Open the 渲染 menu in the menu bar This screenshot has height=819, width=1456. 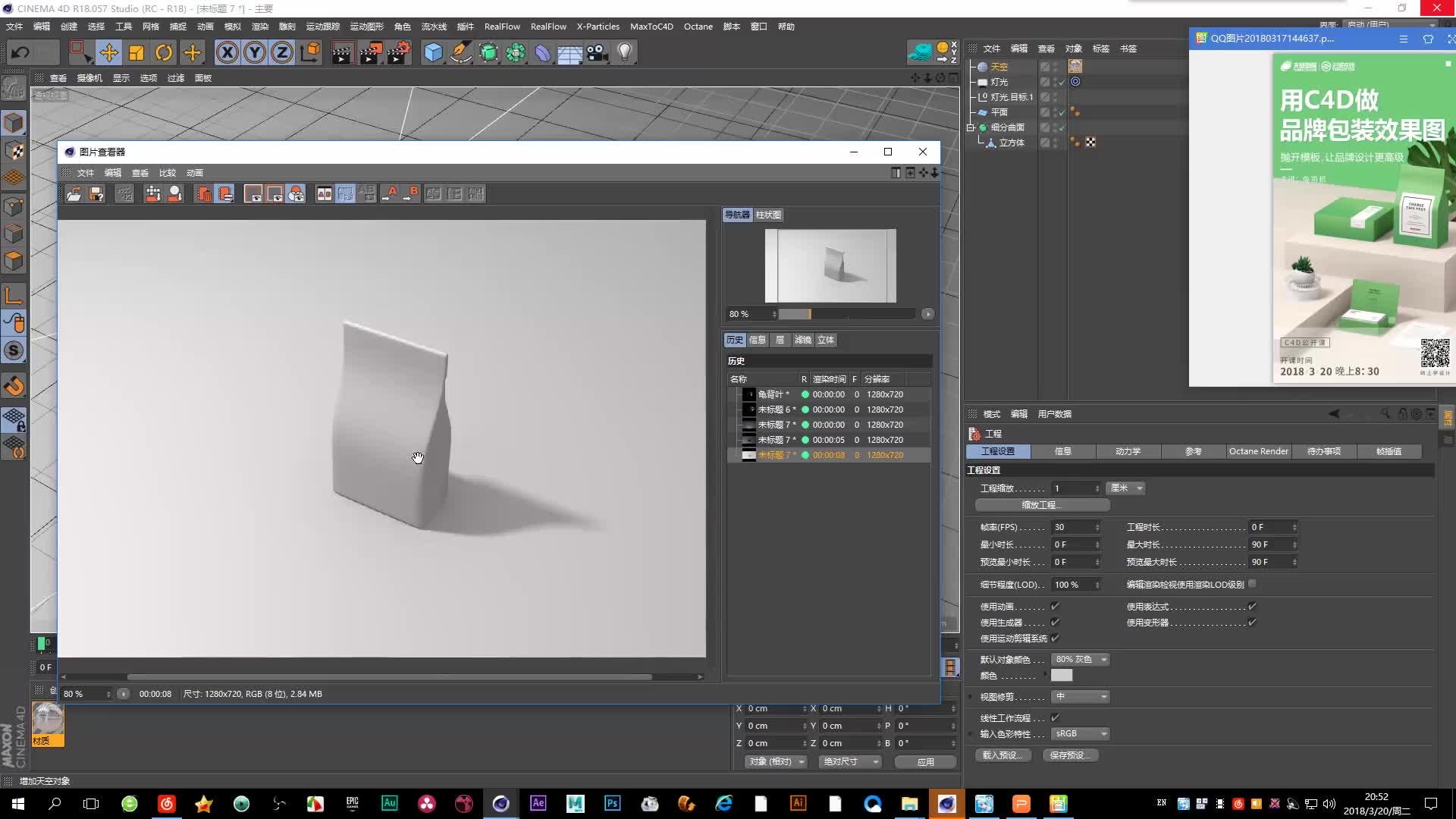click(x=261, y=26)
